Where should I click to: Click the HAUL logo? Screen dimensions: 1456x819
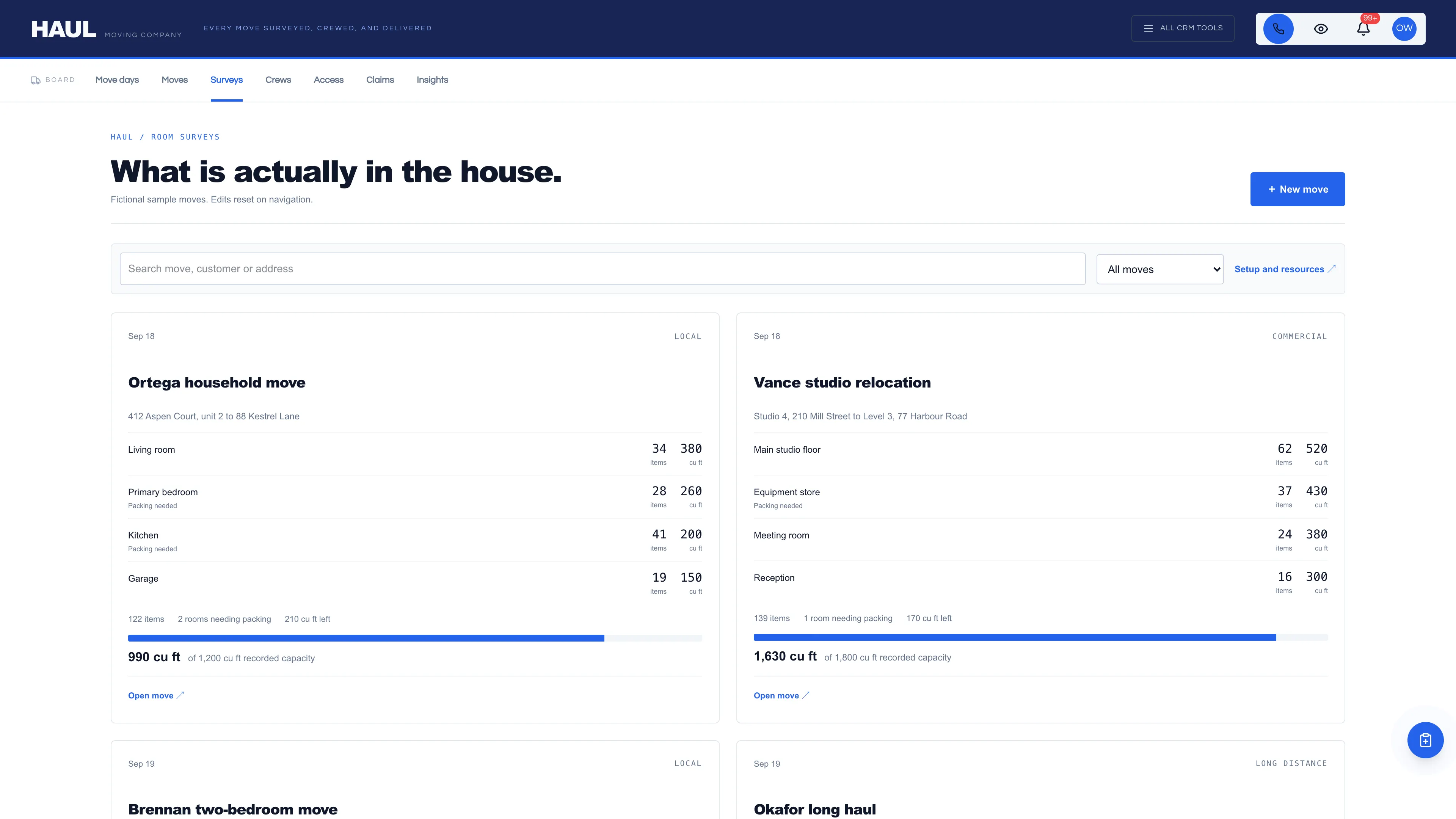click(63, 29)
